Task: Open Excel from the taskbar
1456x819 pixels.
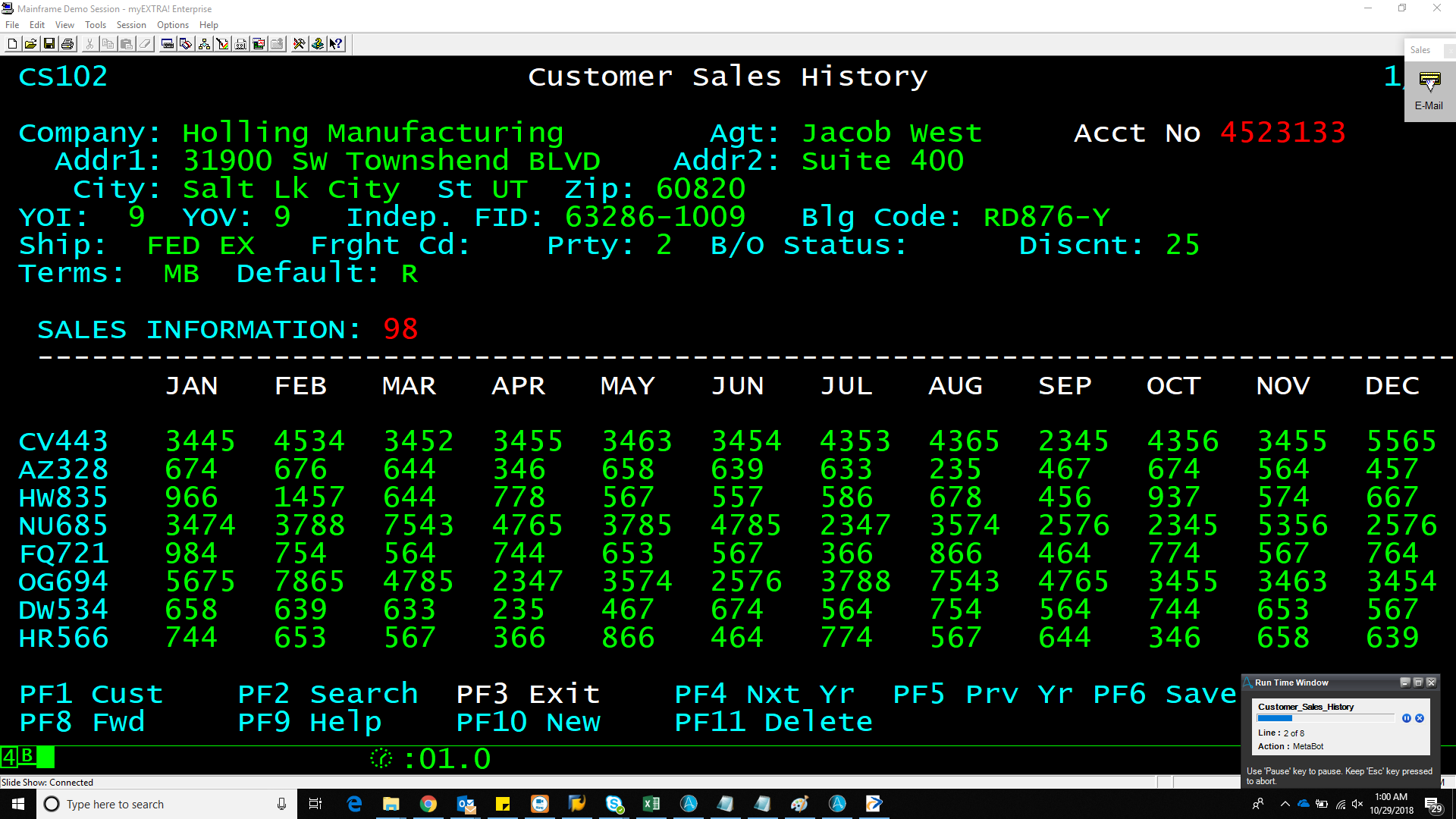Action: point(651,804)
